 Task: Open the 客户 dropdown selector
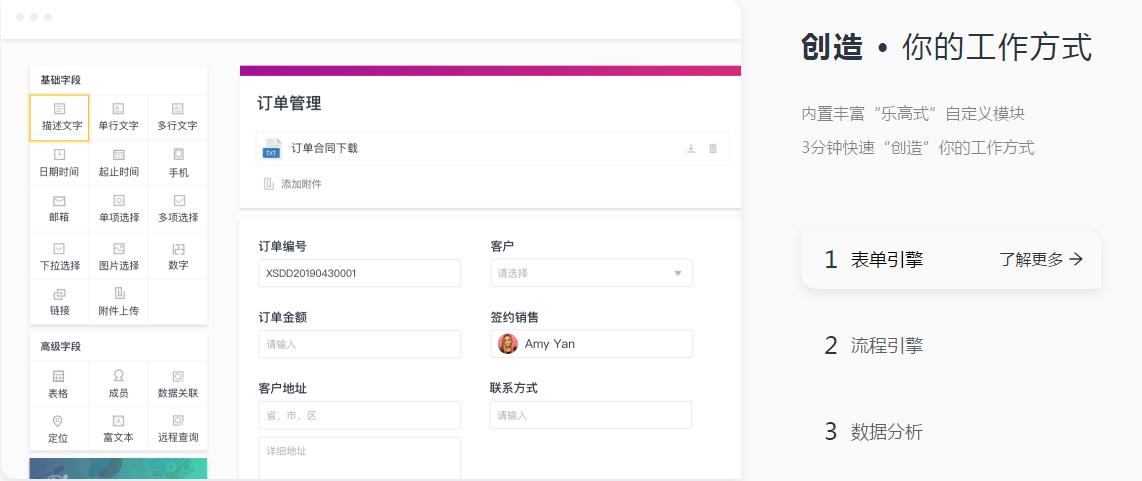tap(591, 273)
